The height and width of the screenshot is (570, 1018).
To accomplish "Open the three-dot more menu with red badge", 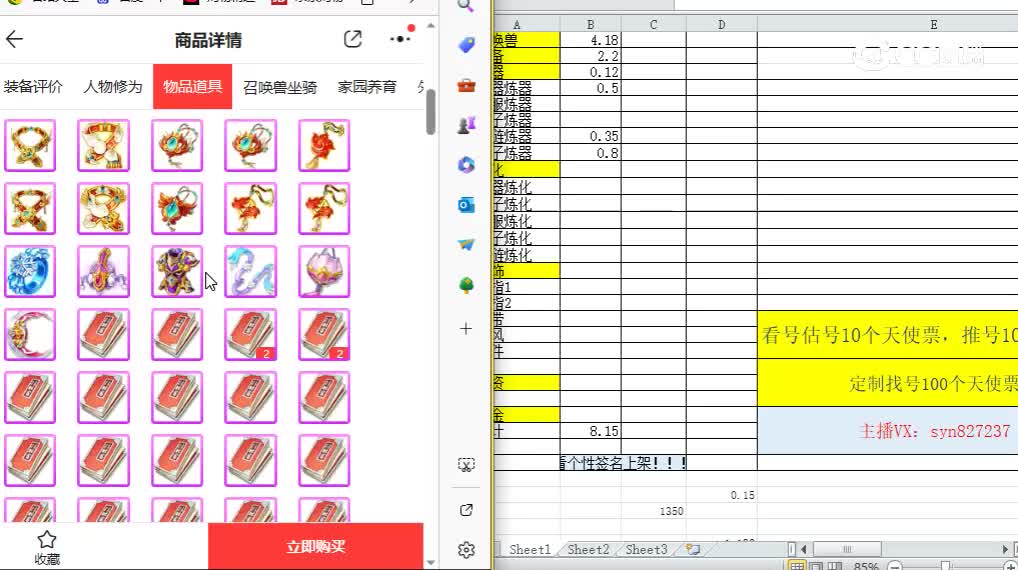I will point(401,39).
